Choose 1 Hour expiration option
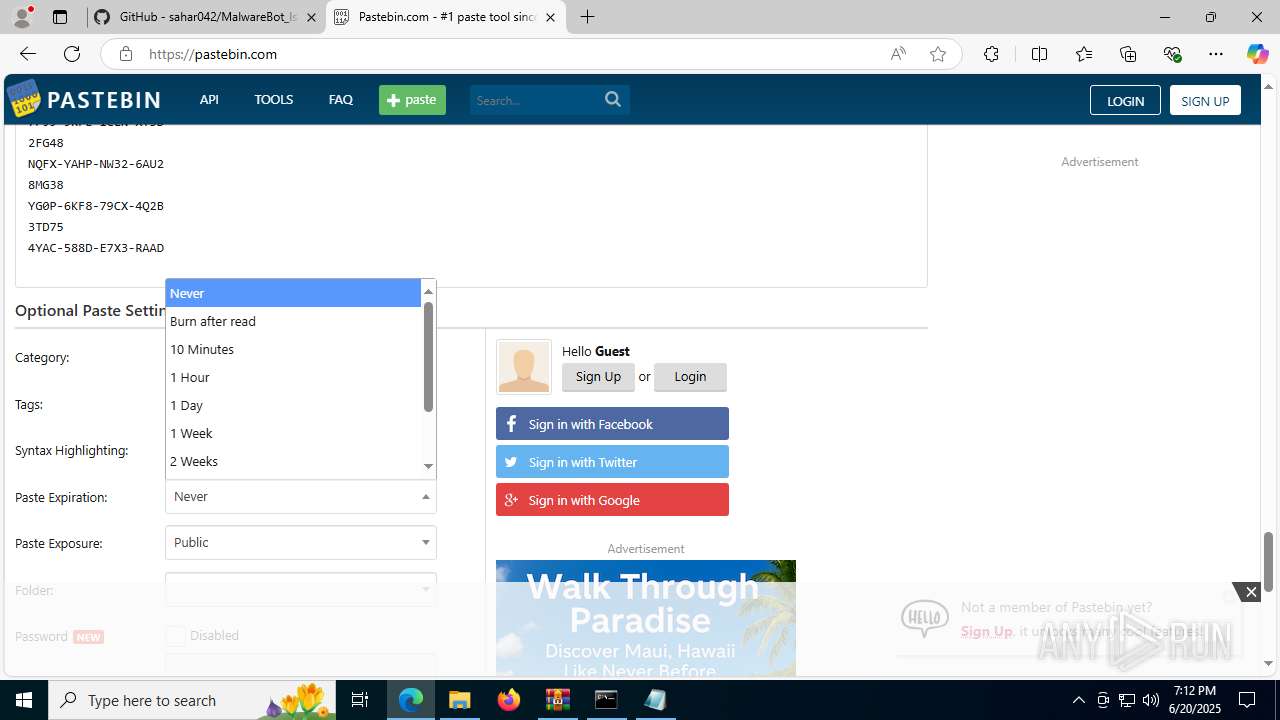The height and width of the screenshot is (720, 1280). tap(293, 377)
